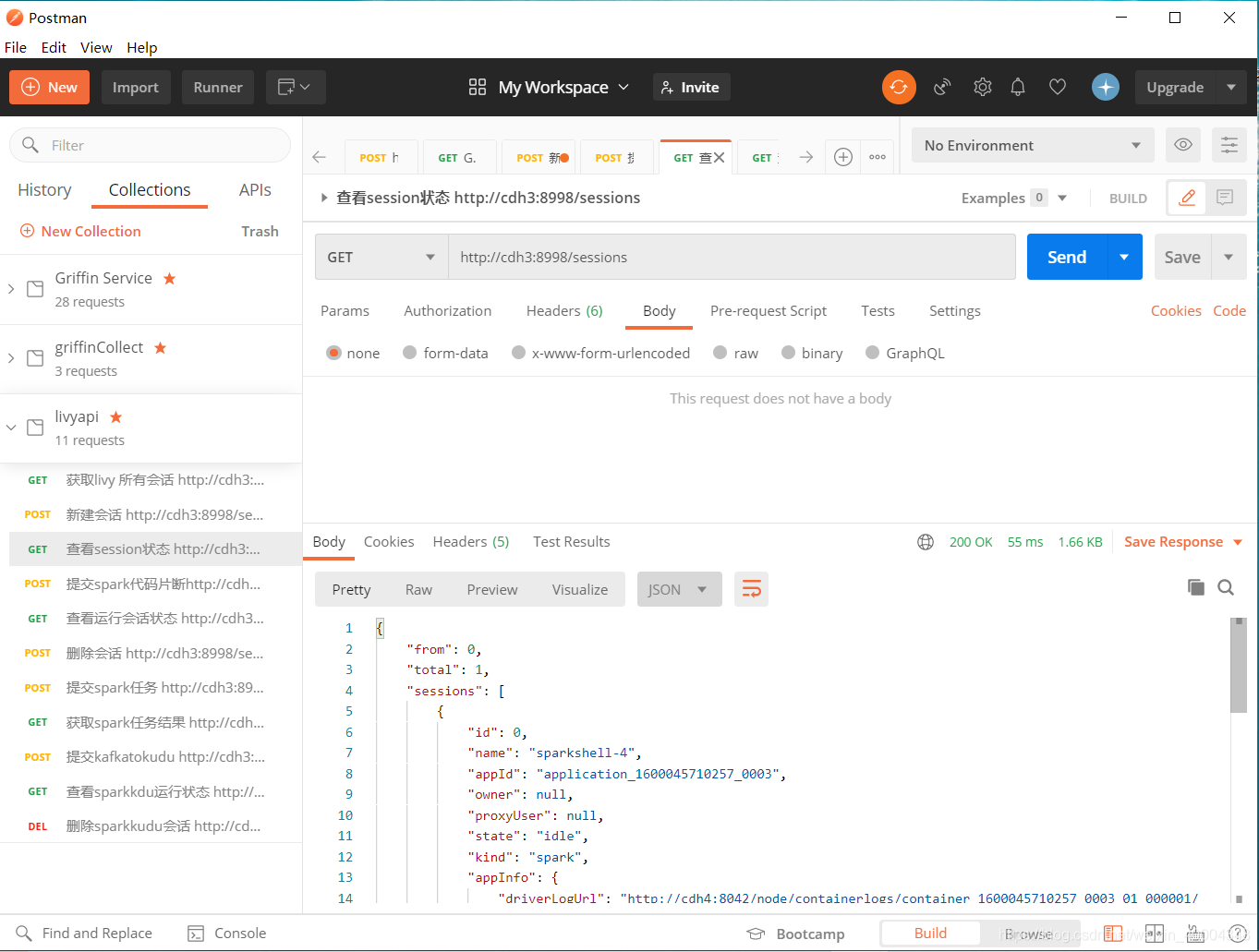1259x952 pixels.
Task: Close the active GET request tab
Action: click(x=720, y=158)
